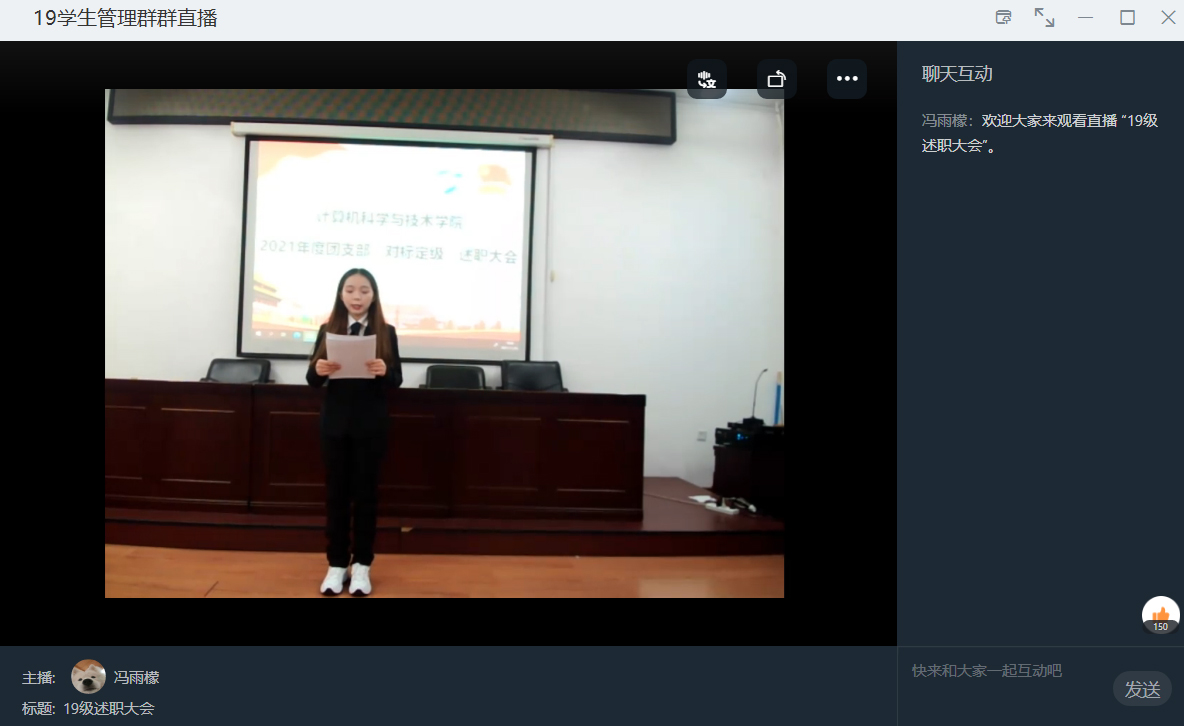
Task: Click the stream title 19级述职大会
Action: click(x=109, y=708)
